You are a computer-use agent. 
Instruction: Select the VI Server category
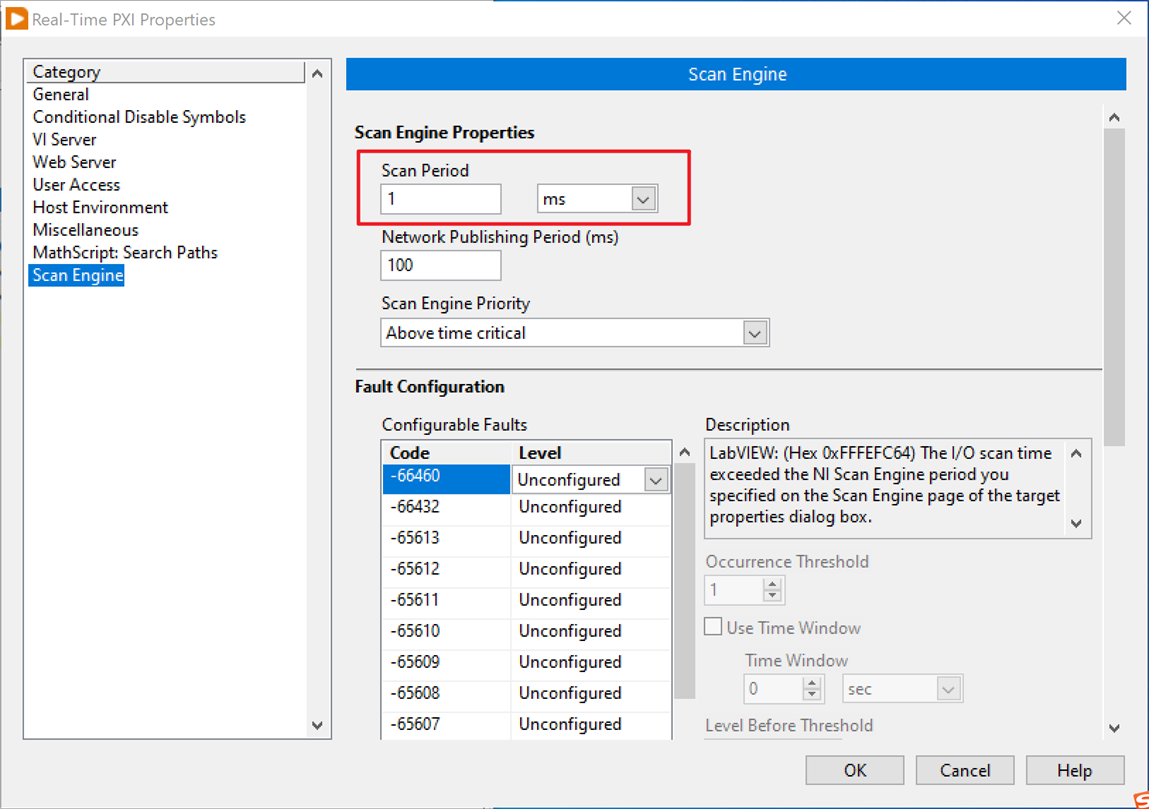[64, 139]
